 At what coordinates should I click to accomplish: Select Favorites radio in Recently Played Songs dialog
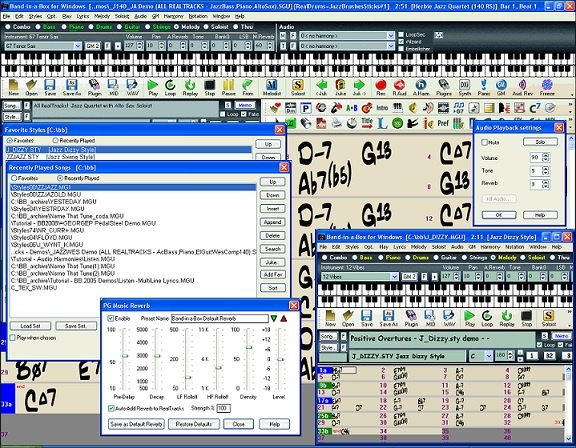[x=14, y=178]
